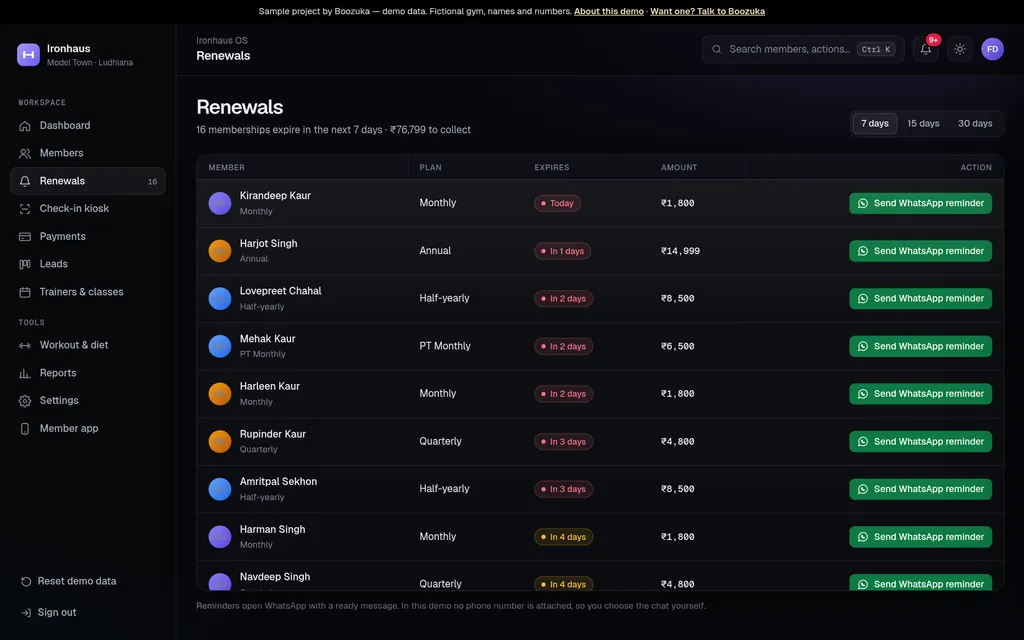The width and height of the screenshot is (1024, 640).
Task: Click the ₹14,999 amount
Action: pos(680,251)
